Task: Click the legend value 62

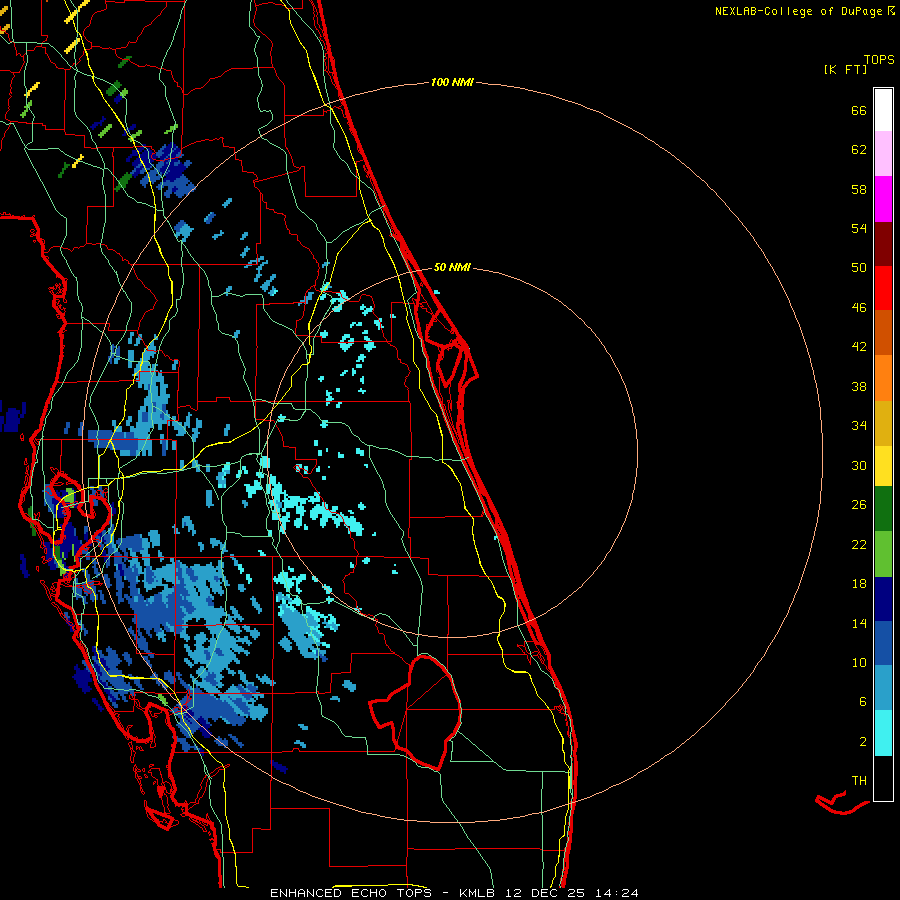Action: 859,150
